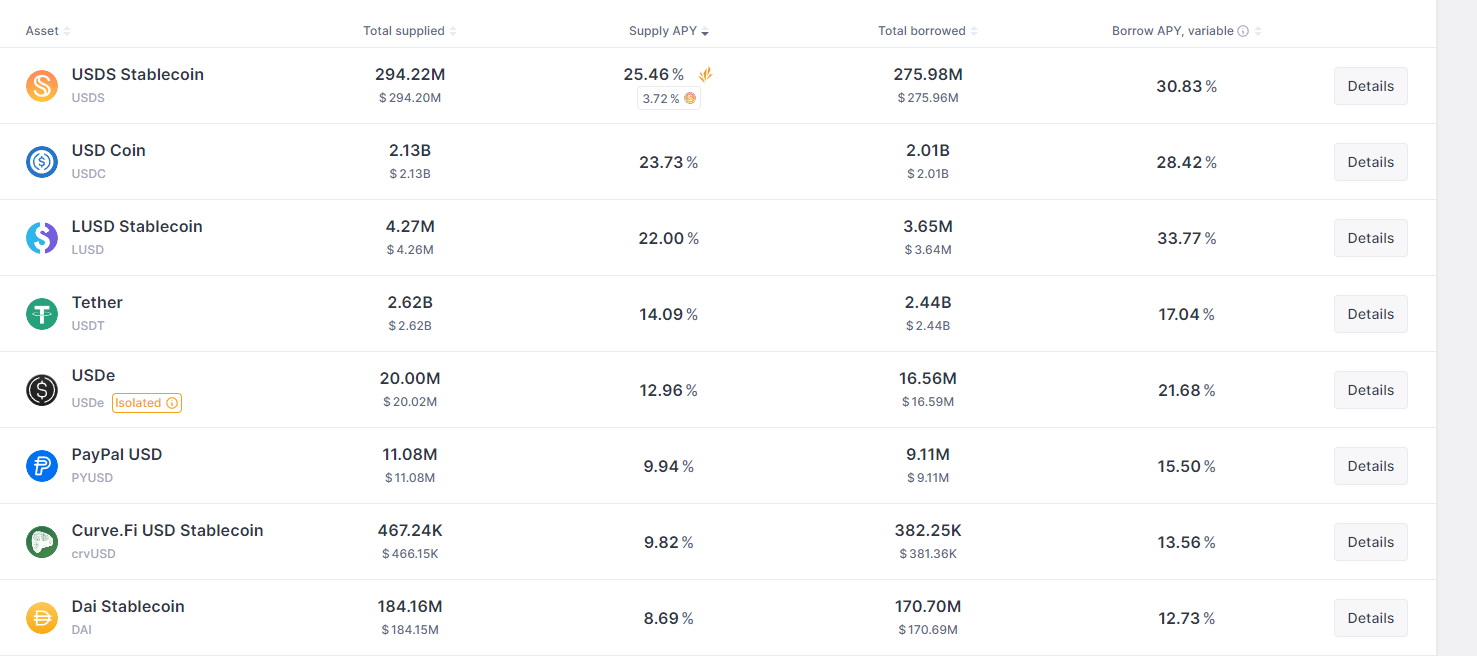Click the rewards icon beside USDS supply APY
The width and height of the screenshot is (1477, 656).
coord(705,74)
